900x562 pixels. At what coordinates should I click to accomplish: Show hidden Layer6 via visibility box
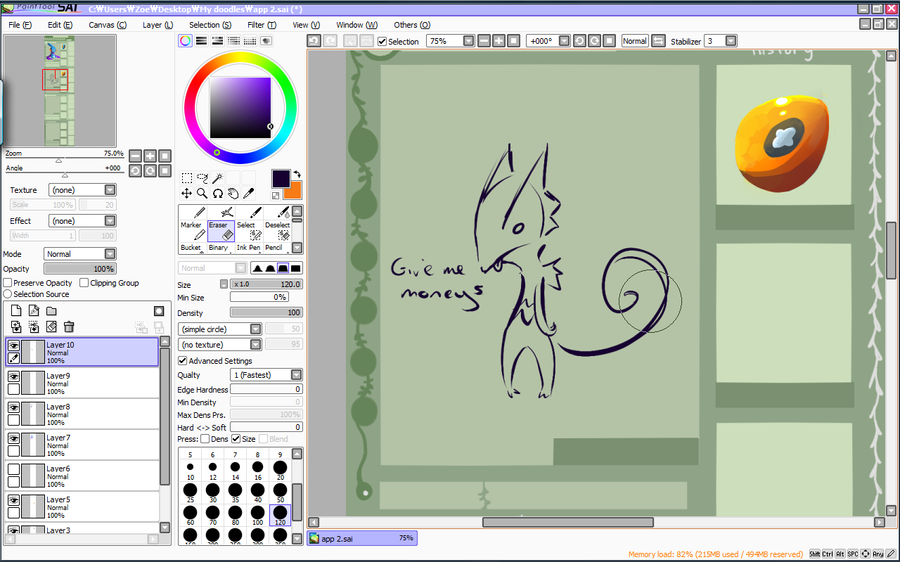[14, 469]
